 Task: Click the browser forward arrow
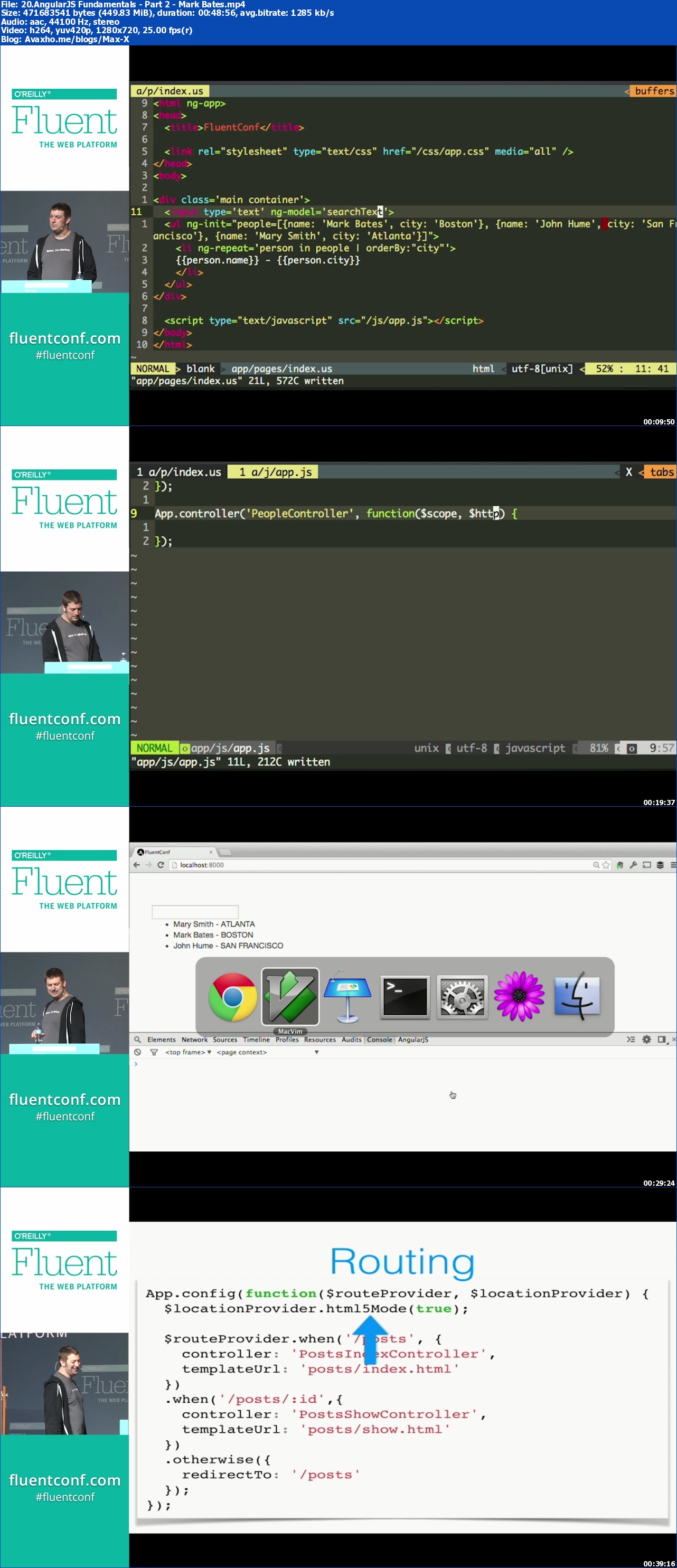pos(148,865)
